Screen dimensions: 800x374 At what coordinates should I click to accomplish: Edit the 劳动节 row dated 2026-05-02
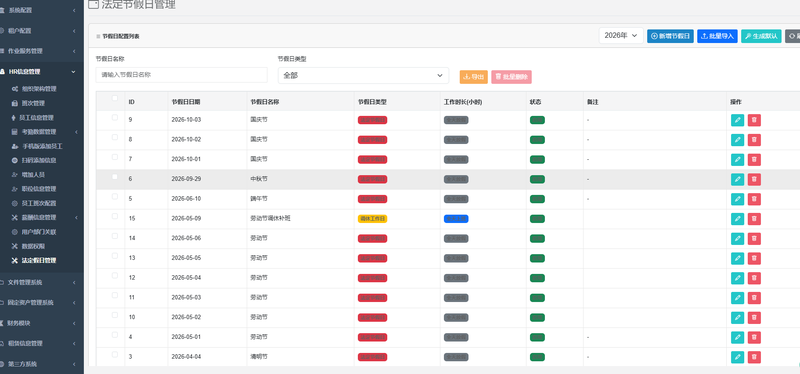pos(737,317)
